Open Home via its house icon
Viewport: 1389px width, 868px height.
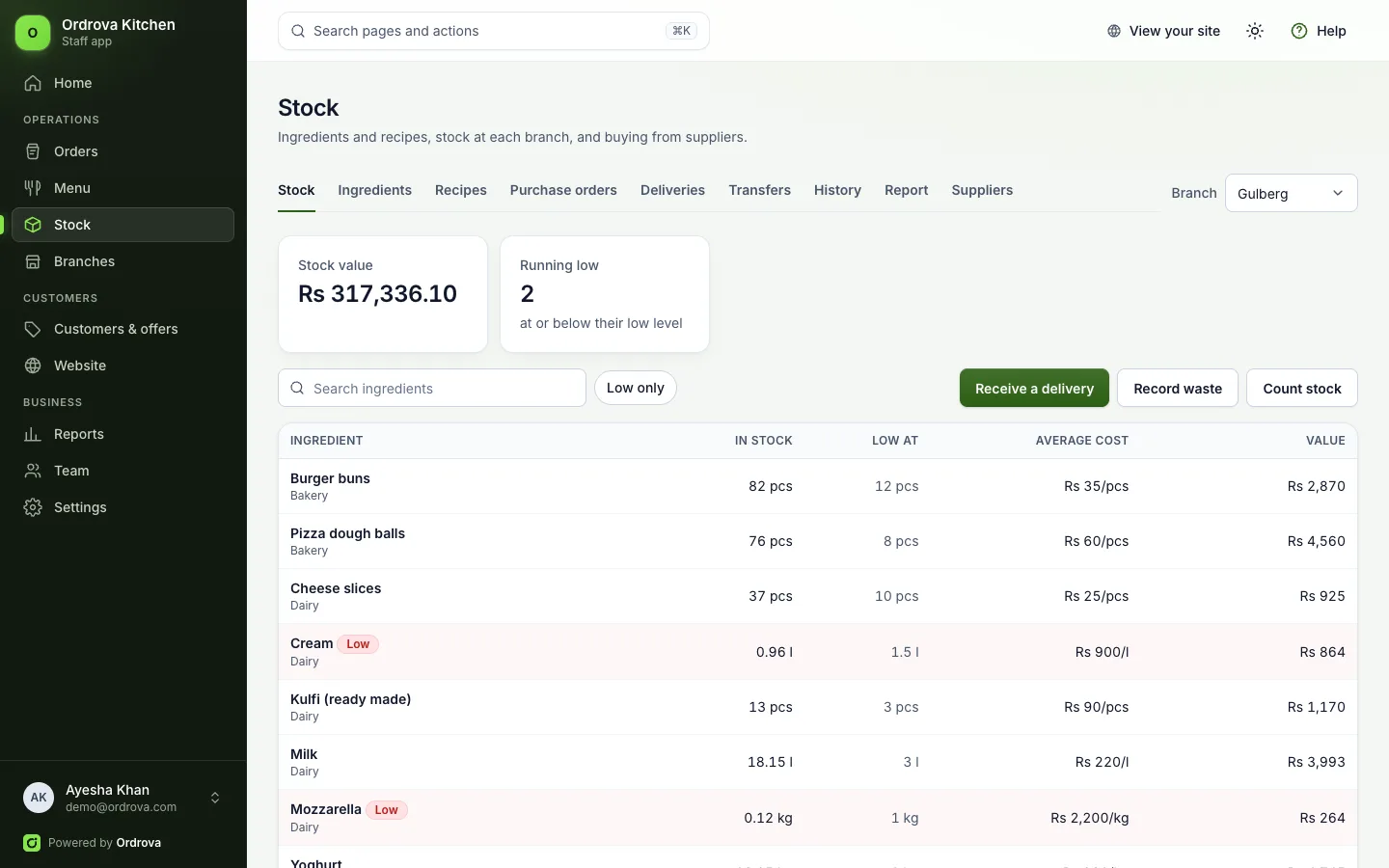point(33,83)
